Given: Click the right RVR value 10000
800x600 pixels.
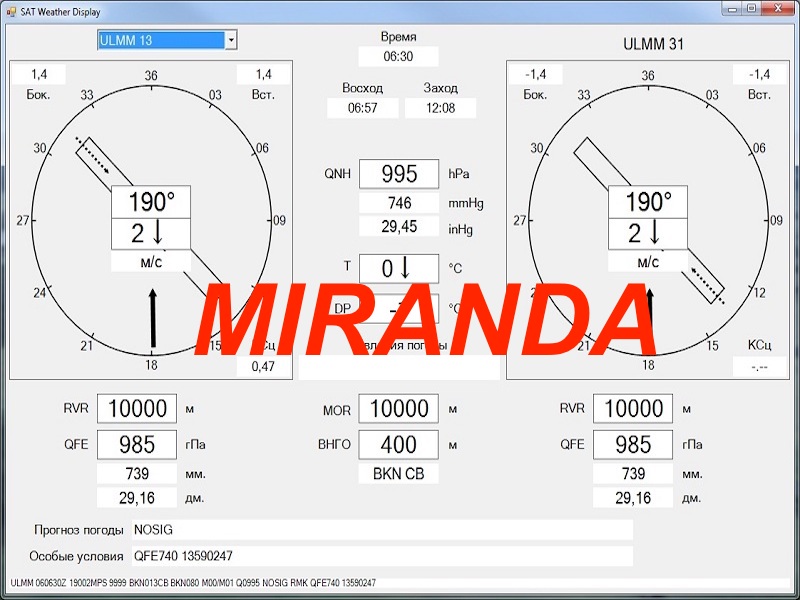Looking at the screenshot, I should point(633,409).
